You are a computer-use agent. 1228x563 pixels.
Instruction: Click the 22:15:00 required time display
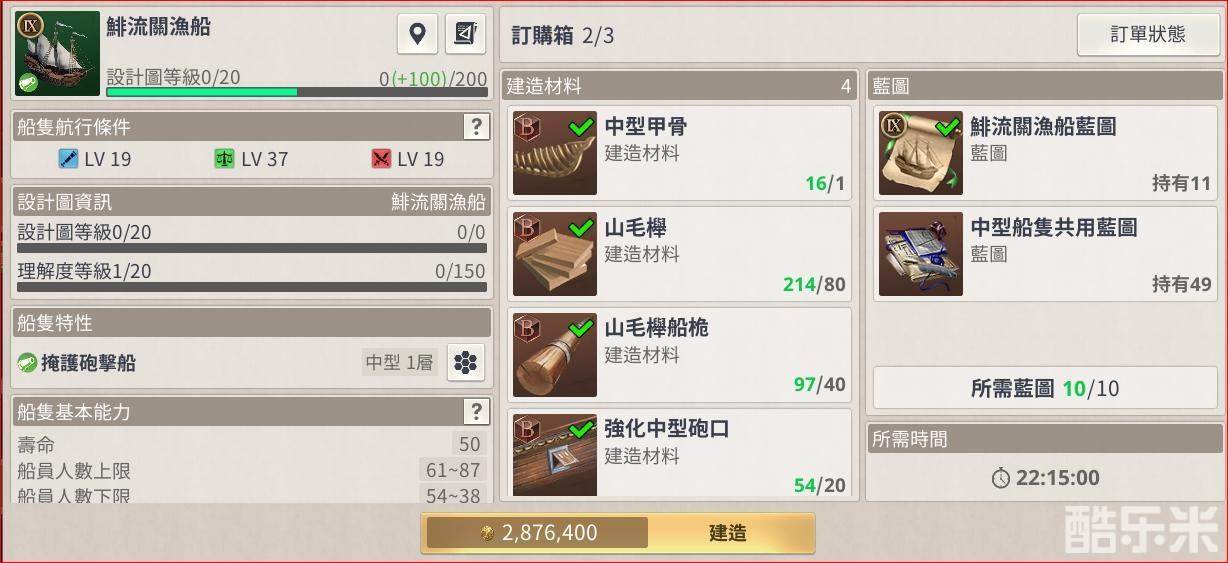1045,478
